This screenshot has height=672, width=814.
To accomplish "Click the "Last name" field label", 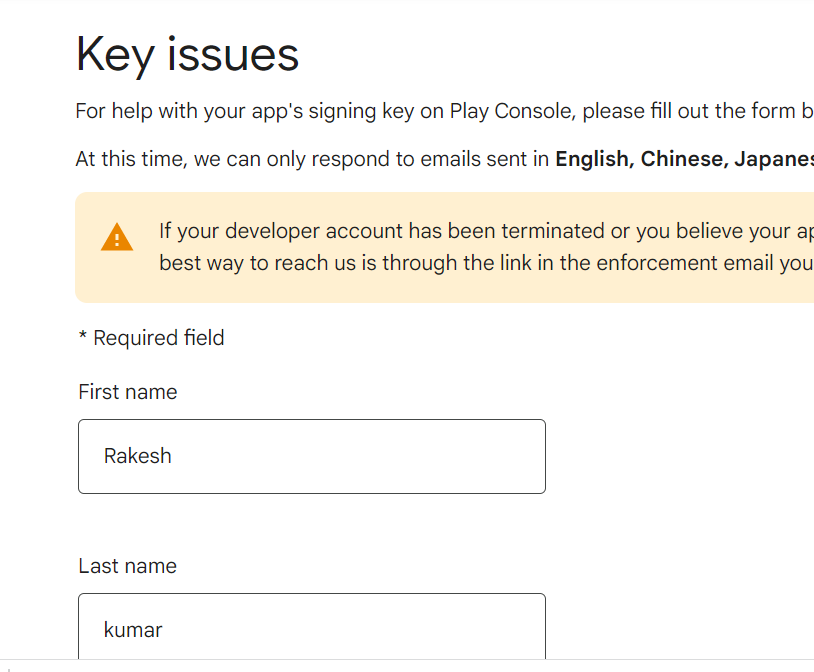I will [127, 566].
